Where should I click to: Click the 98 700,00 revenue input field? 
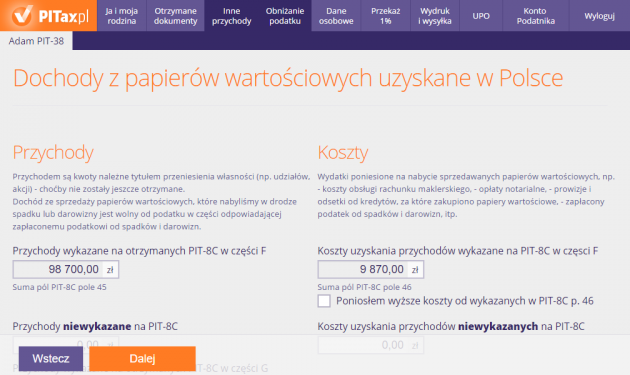point(66,269)
